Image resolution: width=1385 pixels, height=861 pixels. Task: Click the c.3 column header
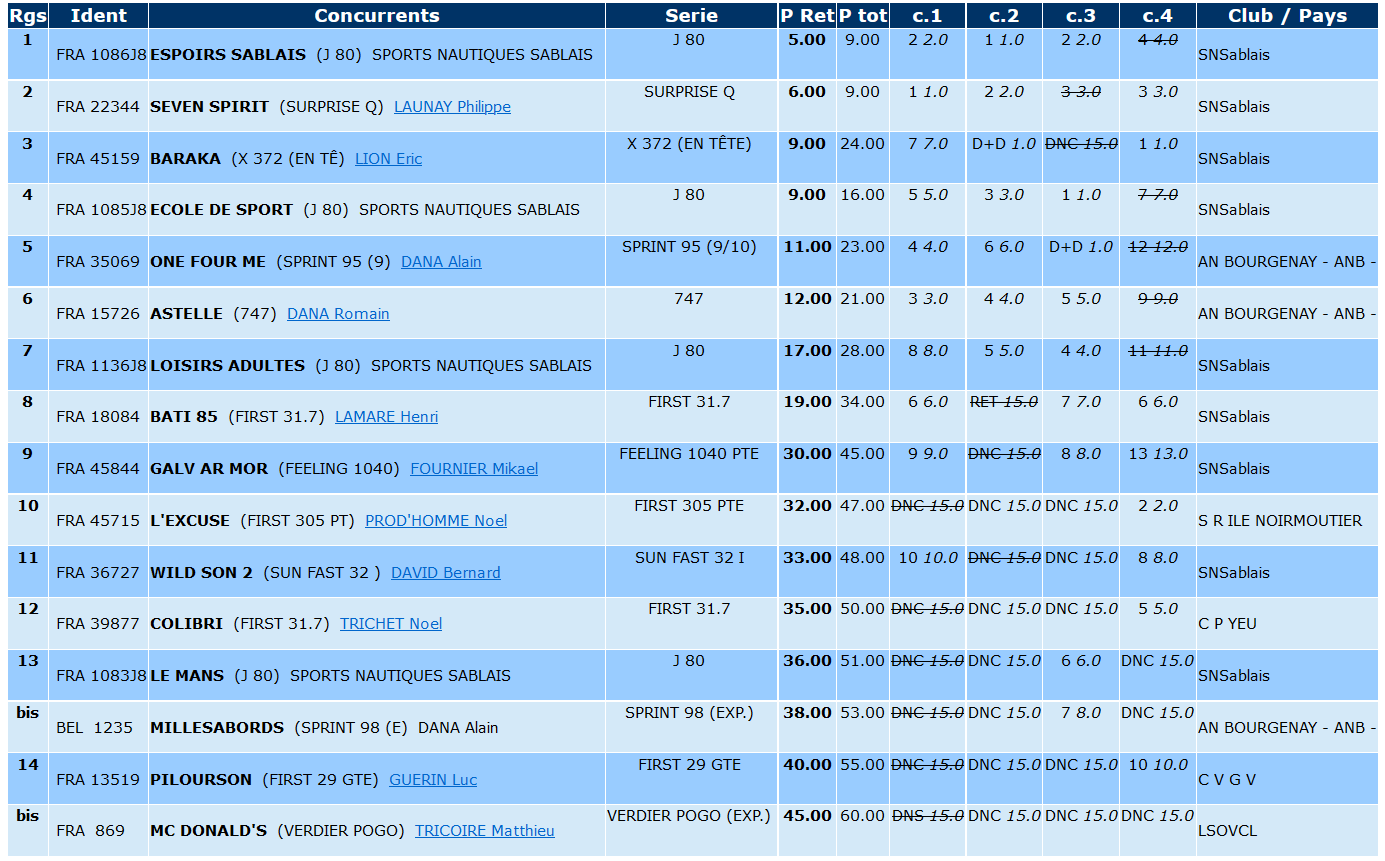click(x=1081, y=15)
